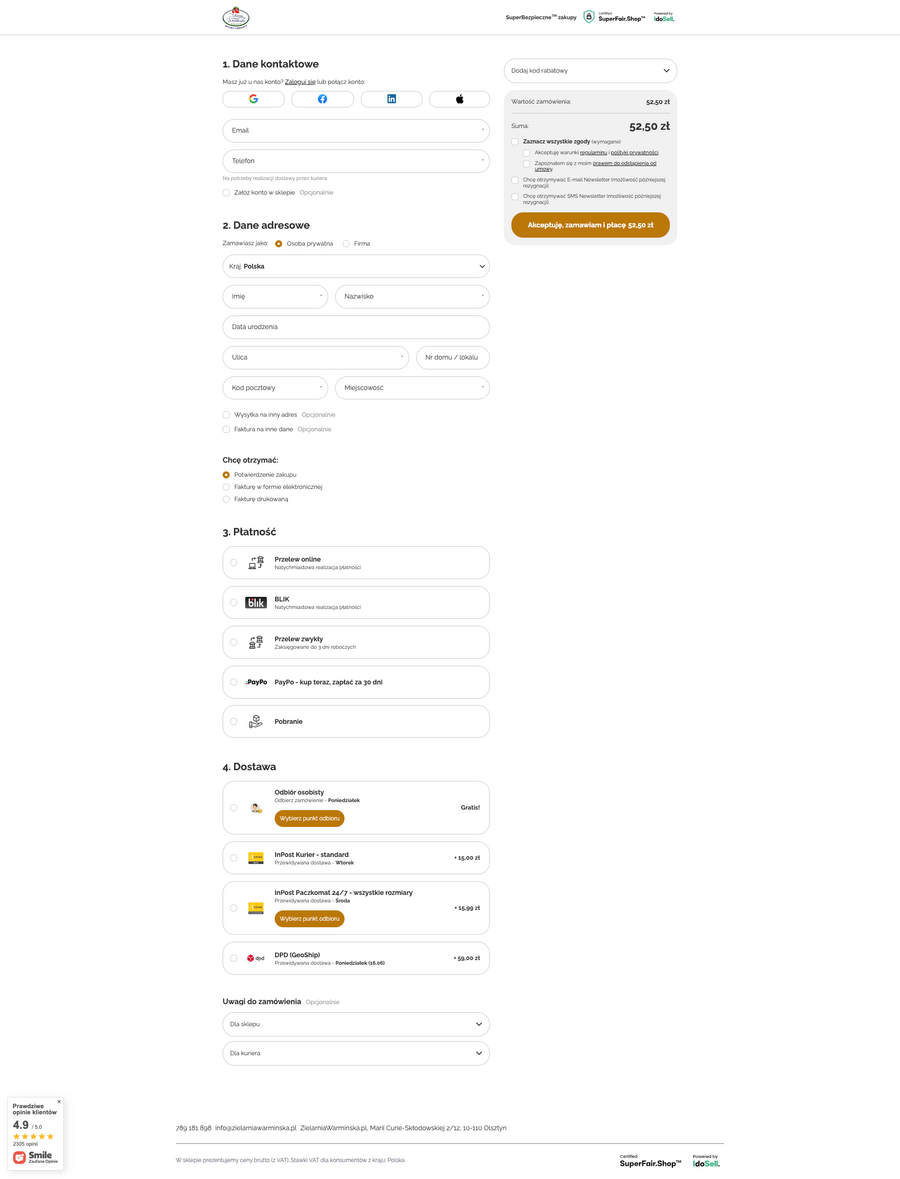Click 'Akceptuję, zamawiam i płacę' button
The image size is (900, 1179).
pos(590,225)
